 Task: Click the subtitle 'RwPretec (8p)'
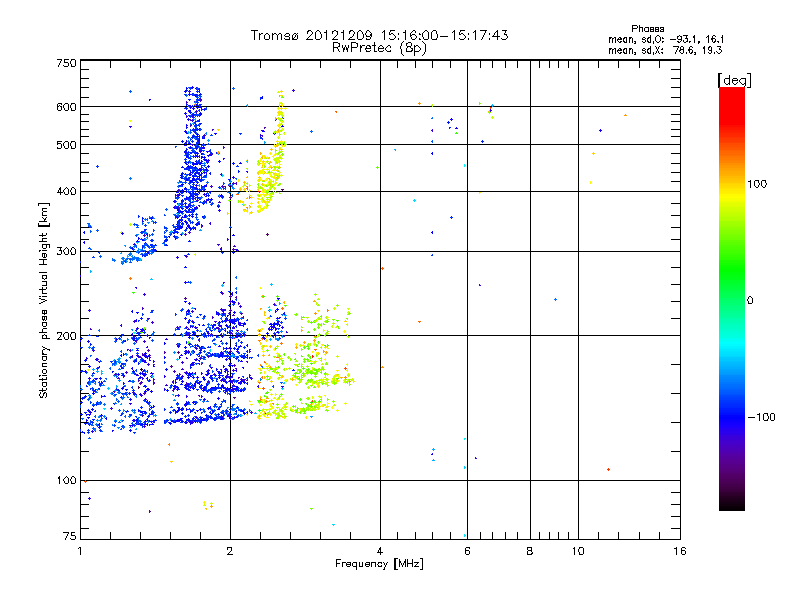379,48
